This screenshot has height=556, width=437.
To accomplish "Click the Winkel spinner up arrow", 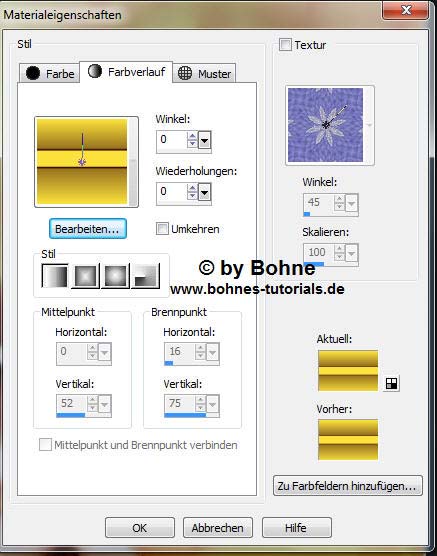I will point(193,136).
